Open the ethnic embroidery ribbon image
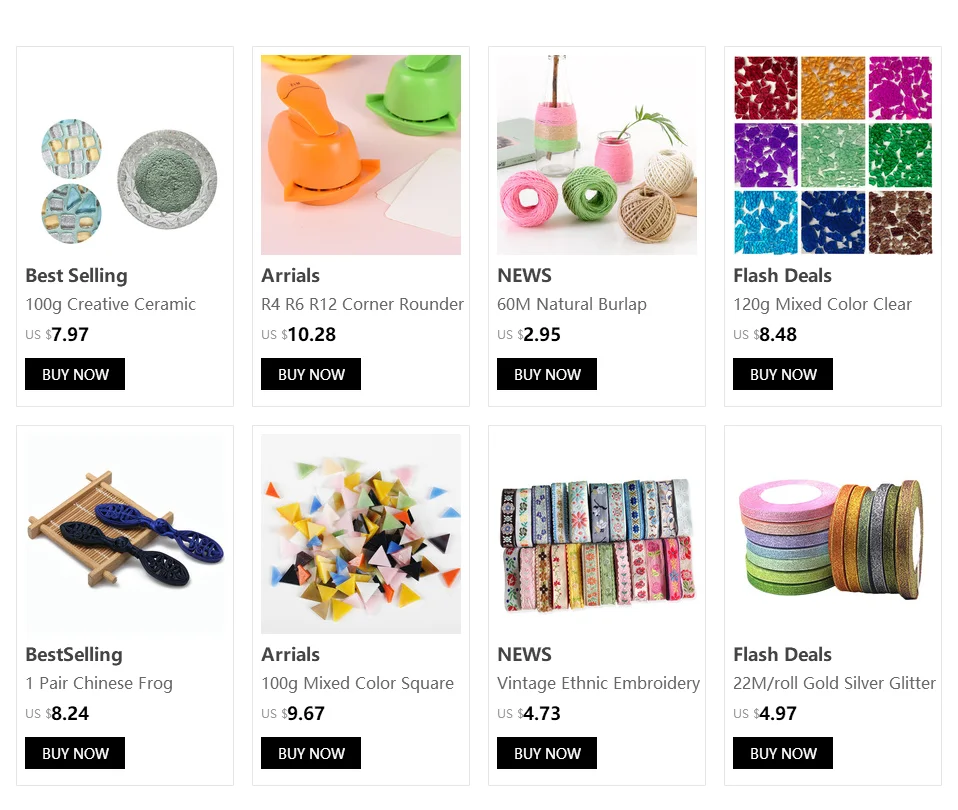 [x=597, y=534]
